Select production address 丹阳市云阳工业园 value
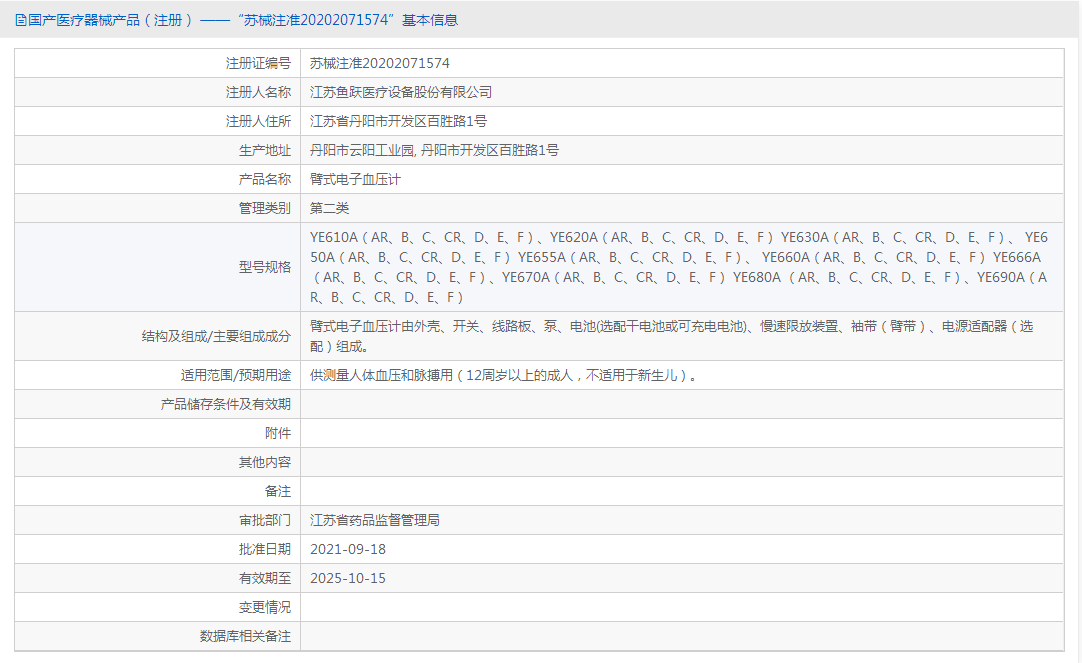The image size is (1082, 663). [x=434, y=150]
